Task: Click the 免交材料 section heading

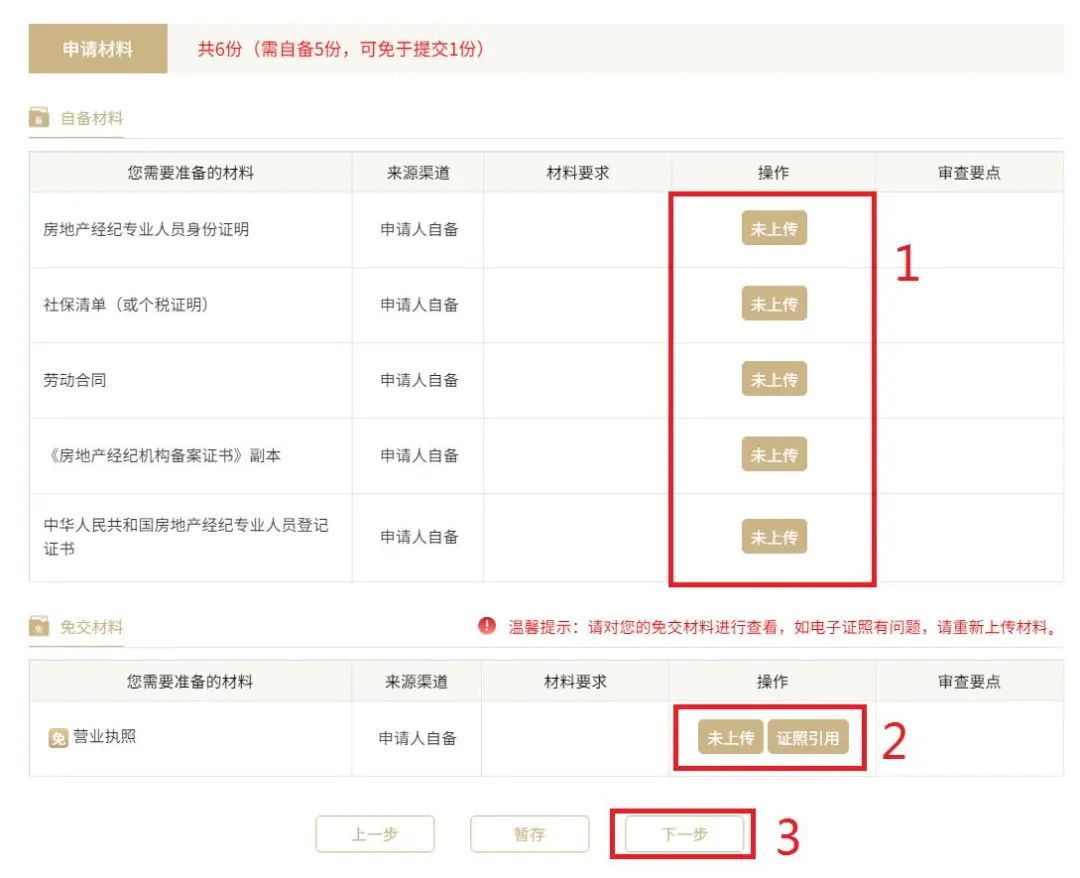Action: point(92,628)
